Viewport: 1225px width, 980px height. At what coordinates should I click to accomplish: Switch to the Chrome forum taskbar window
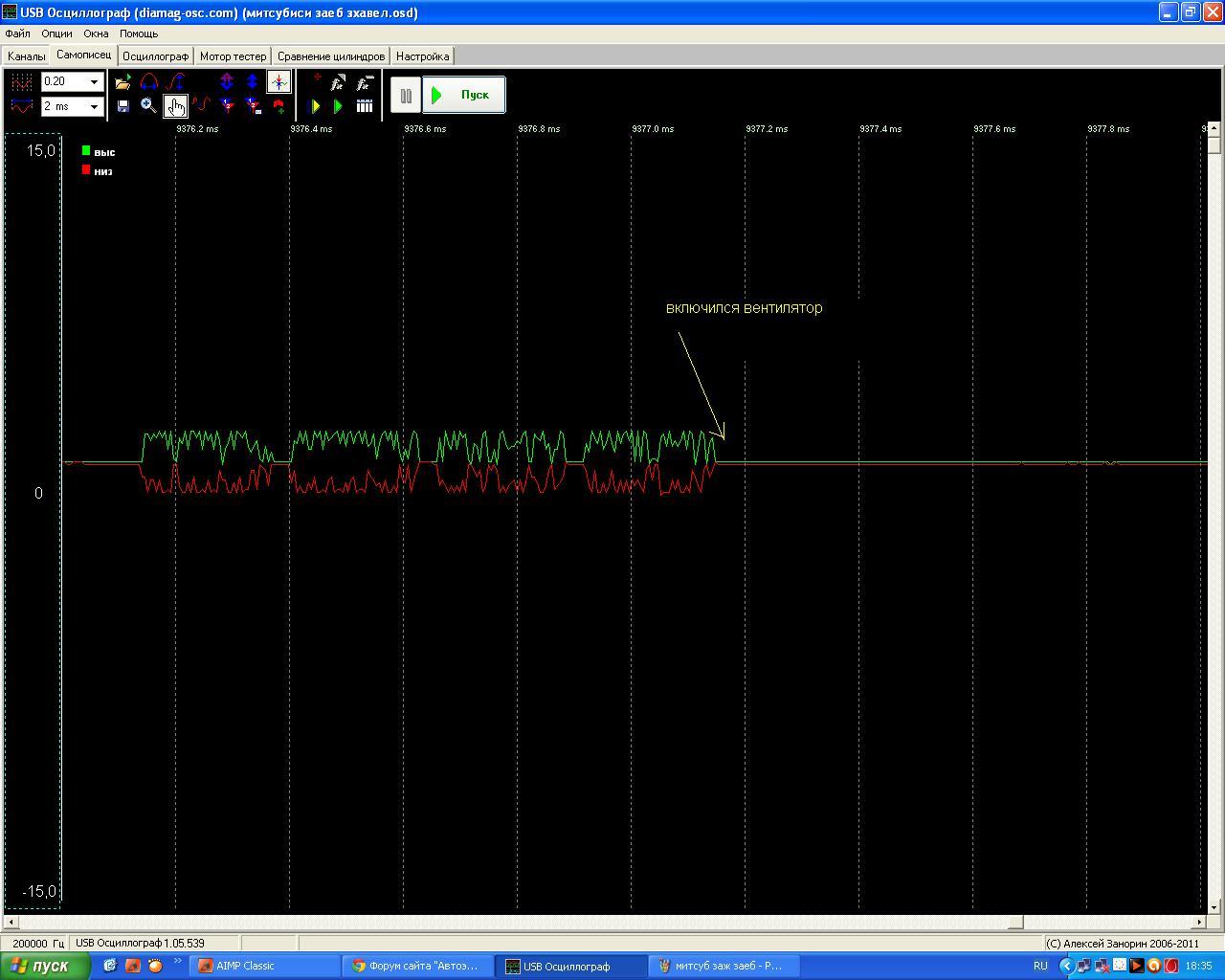pyautogui.click(x=418, y=966)
